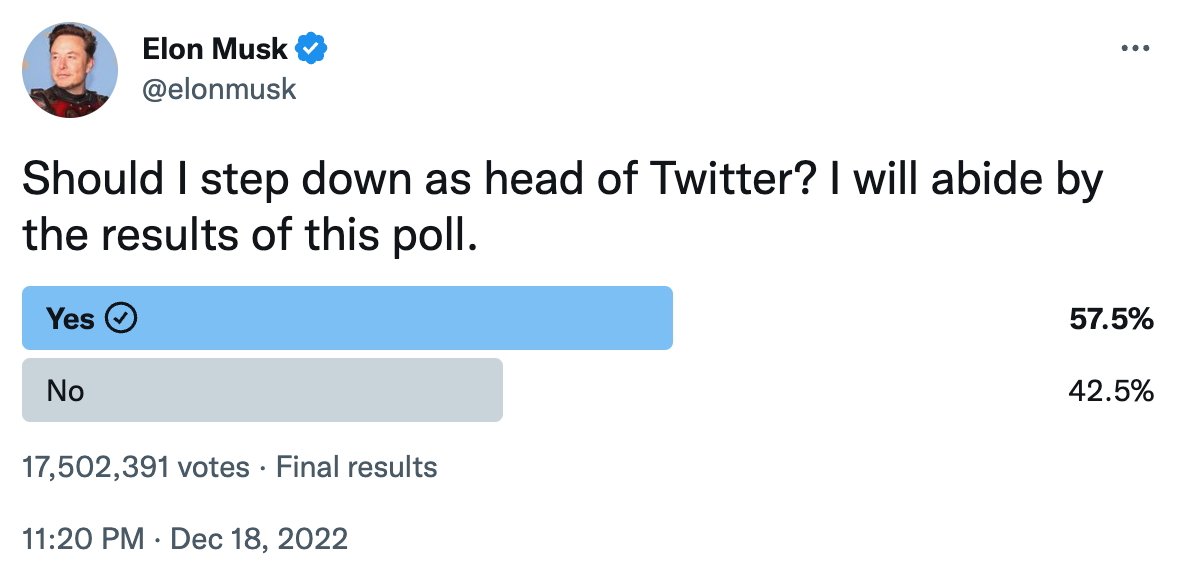The width and height of the screenshot is (1182, 574).
Task: Click the bold "Yes" option label
Action: pyautogui.click(x=70, y=319)
